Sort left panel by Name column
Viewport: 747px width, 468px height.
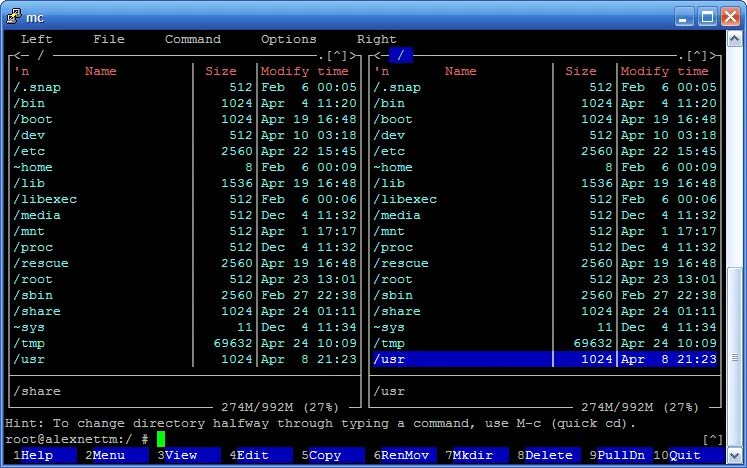tap(101, 71)
